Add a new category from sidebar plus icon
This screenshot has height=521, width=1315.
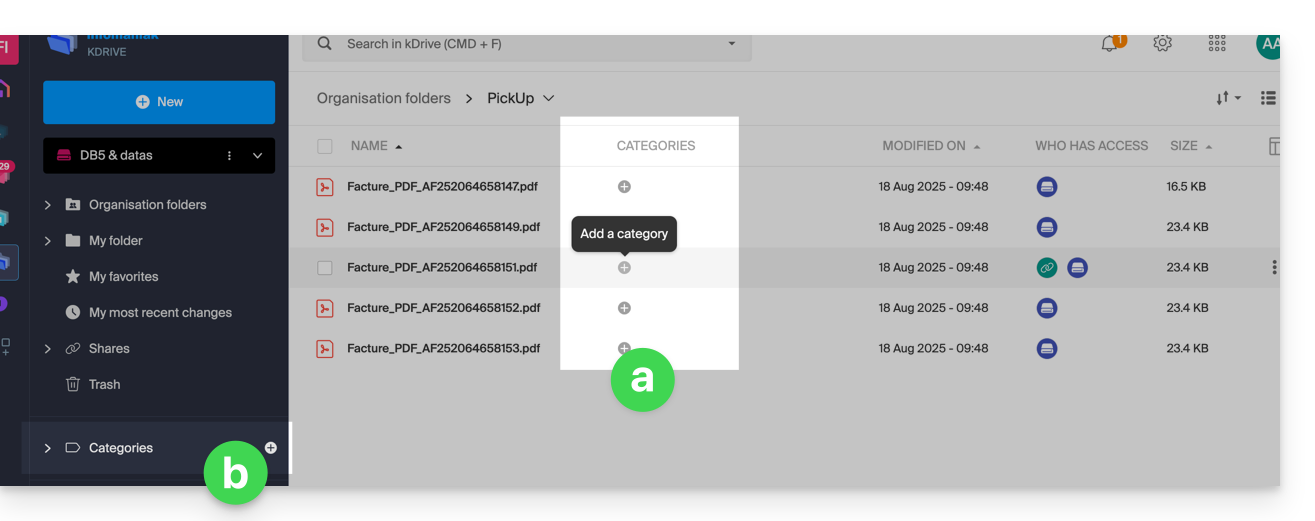[x=271, y=448]
